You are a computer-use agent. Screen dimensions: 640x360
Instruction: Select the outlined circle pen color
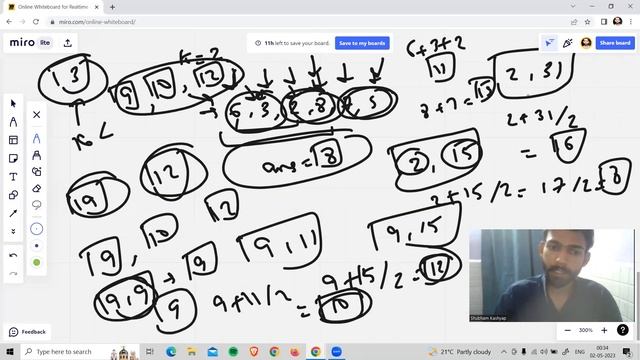[36, 229]
